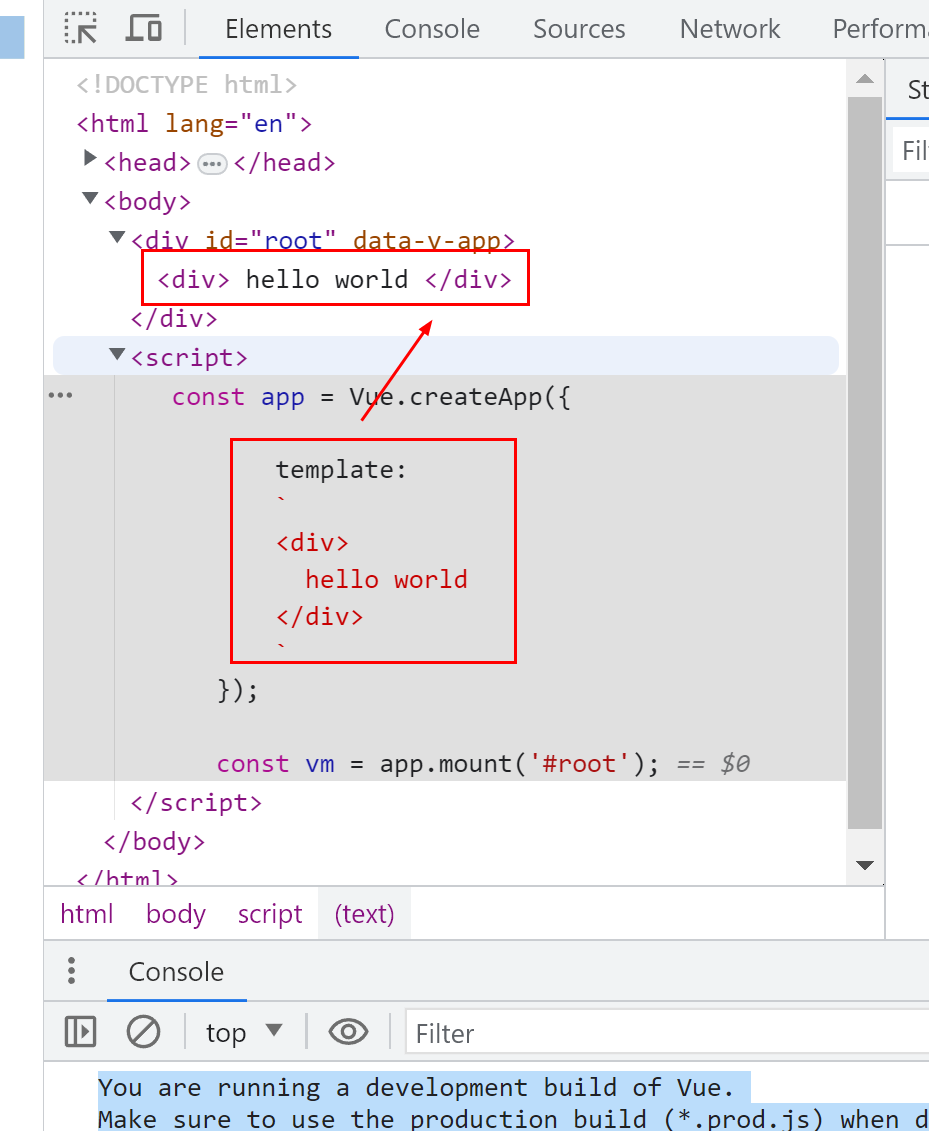Activate the inspect element picker icon
The image size is (929, 1131).
tap(81, 28)
